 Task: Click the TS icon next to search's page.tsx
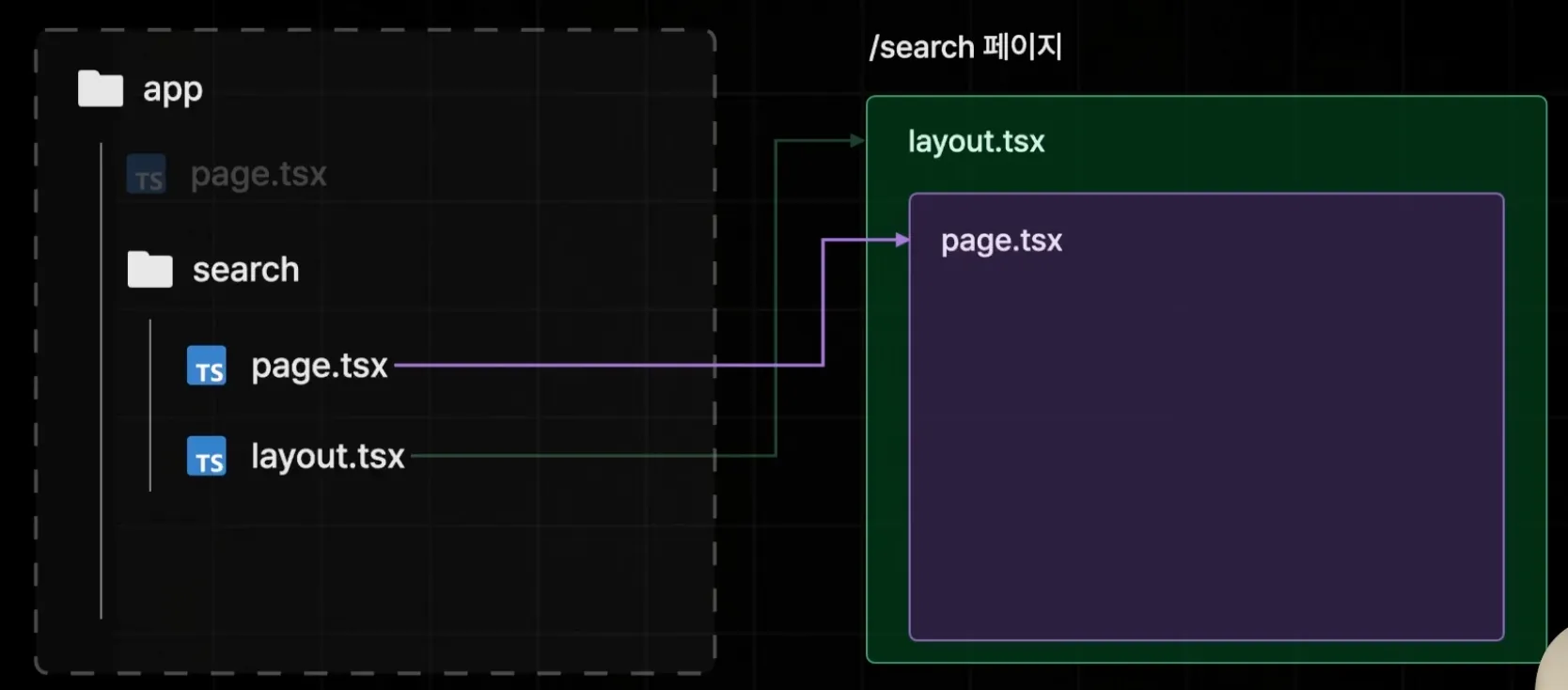click(x=207, y=366)
